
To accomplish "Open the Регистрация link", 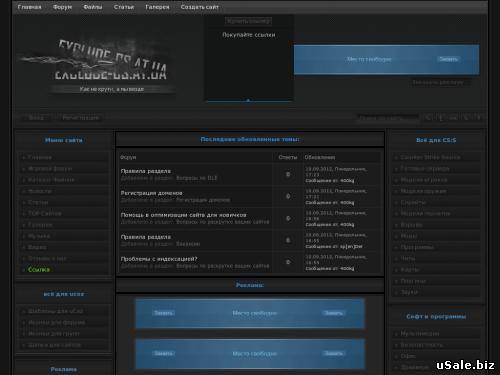I will pos(81,118).
